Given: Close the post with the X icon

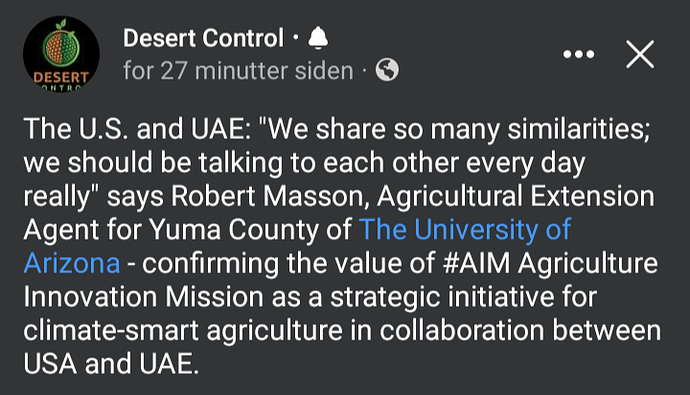Looking at the screenshot, I should tap(640, 54).
